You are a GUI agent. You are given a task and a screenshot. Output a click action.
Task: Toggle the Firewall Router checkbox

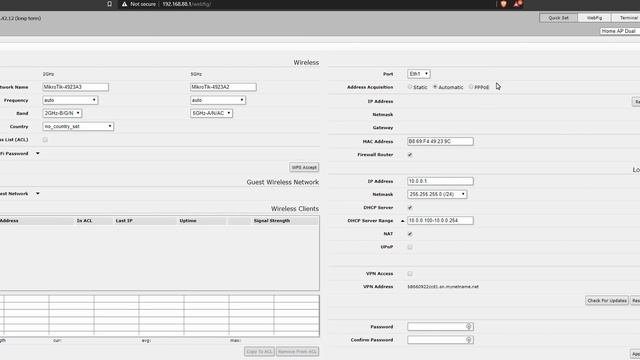pyautogui.click(x=410, y=155)
